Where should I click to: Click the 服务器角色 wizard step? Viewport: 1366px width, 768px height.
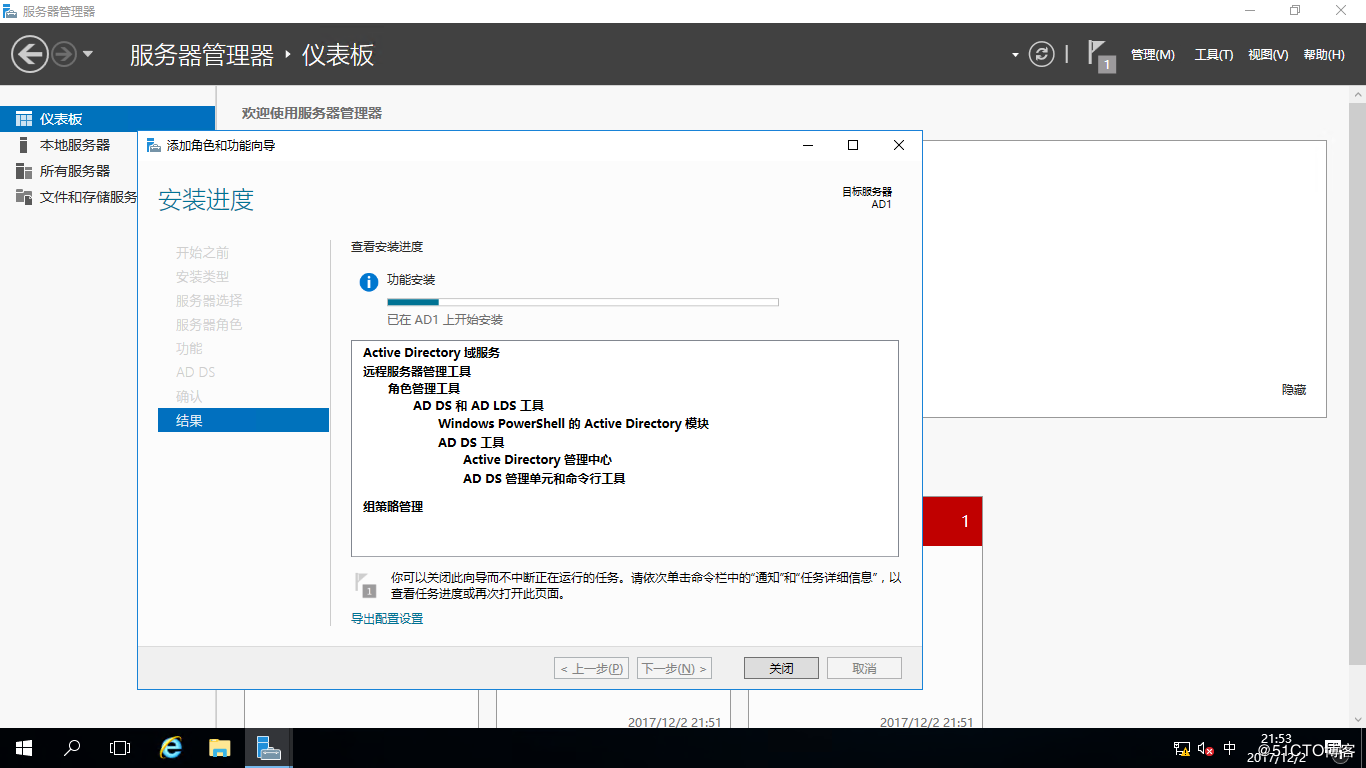click(x=209, y=325)
